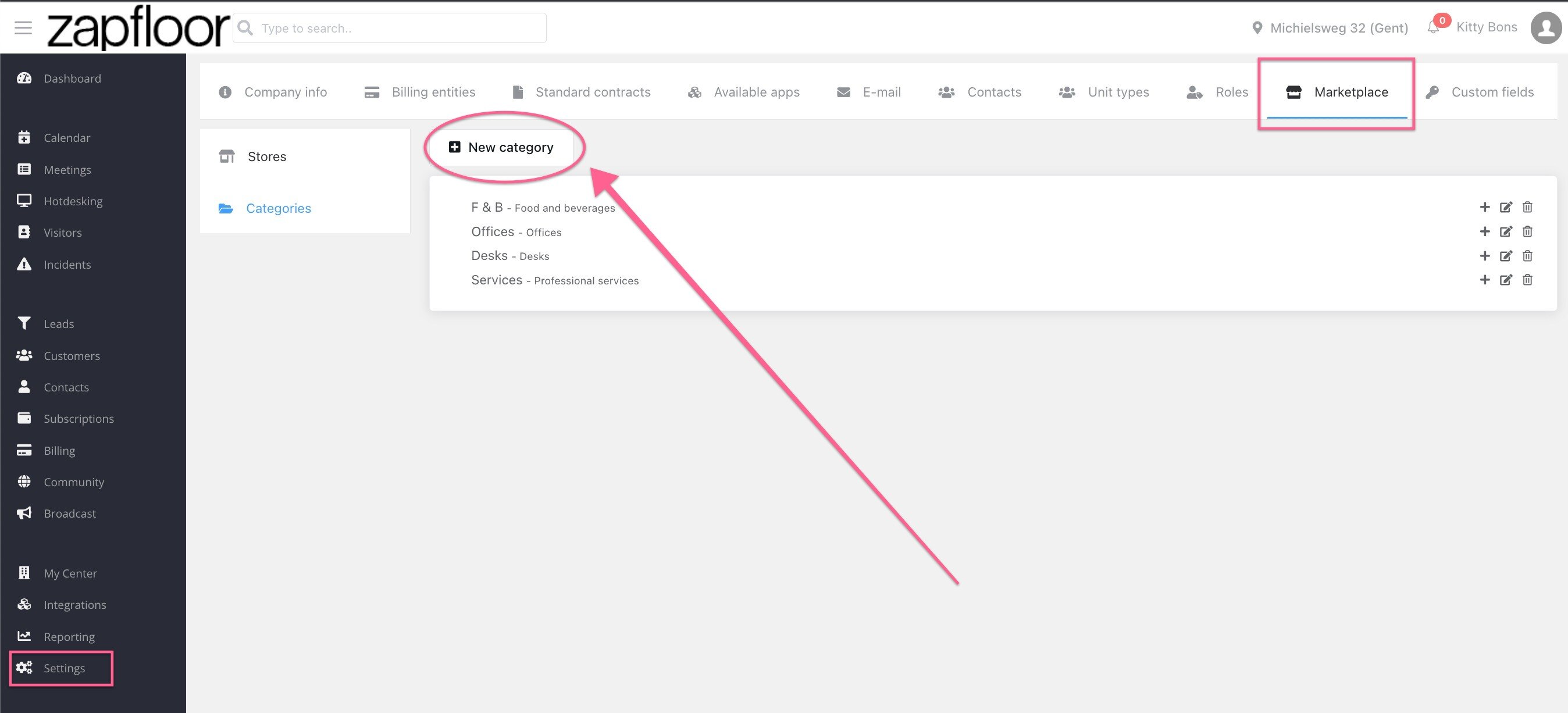The height and width of the screenshot is (713, 1568).
Task: Click the Broadcast megaphone icon
Action: click(24, 514)
